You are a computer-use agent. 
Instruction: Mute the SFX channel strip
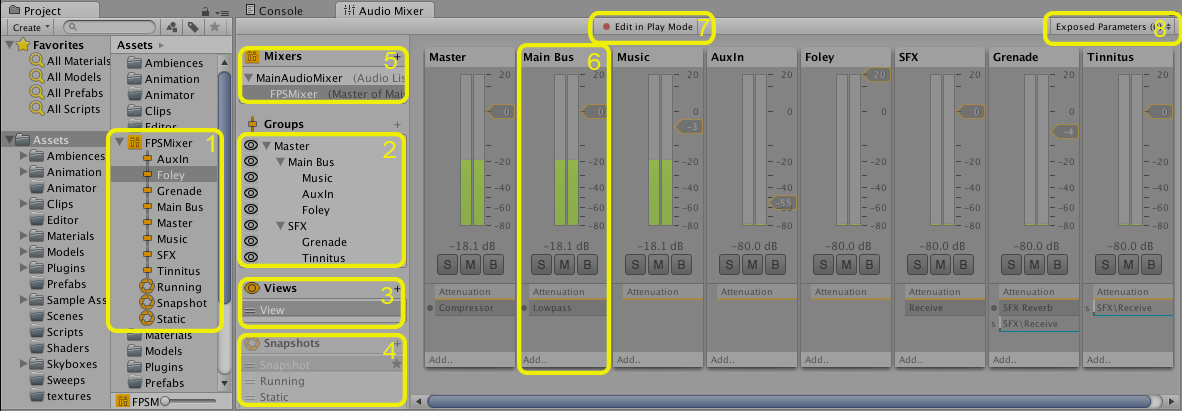point(940,265)
